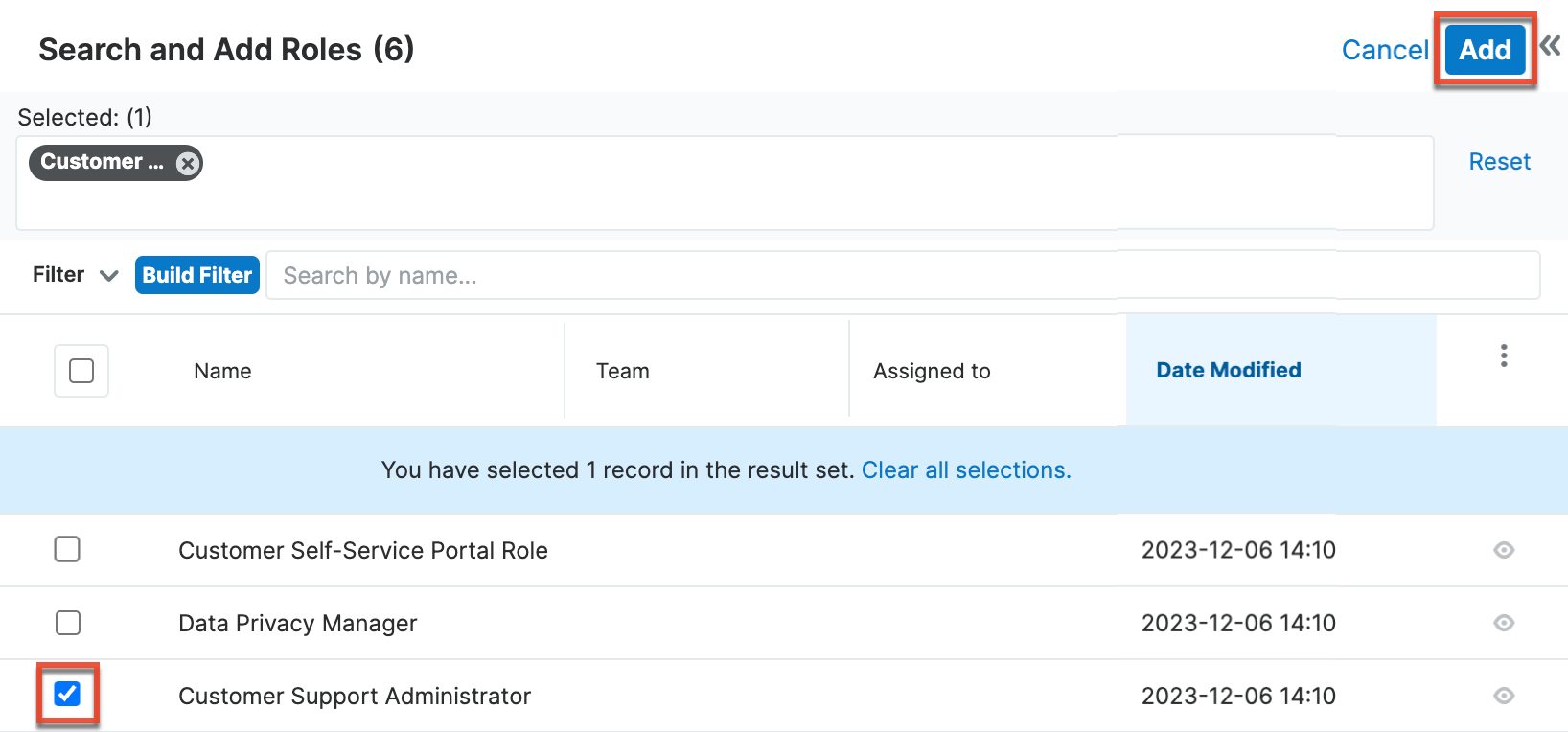Click the Reset link

tap(1499, 162)
